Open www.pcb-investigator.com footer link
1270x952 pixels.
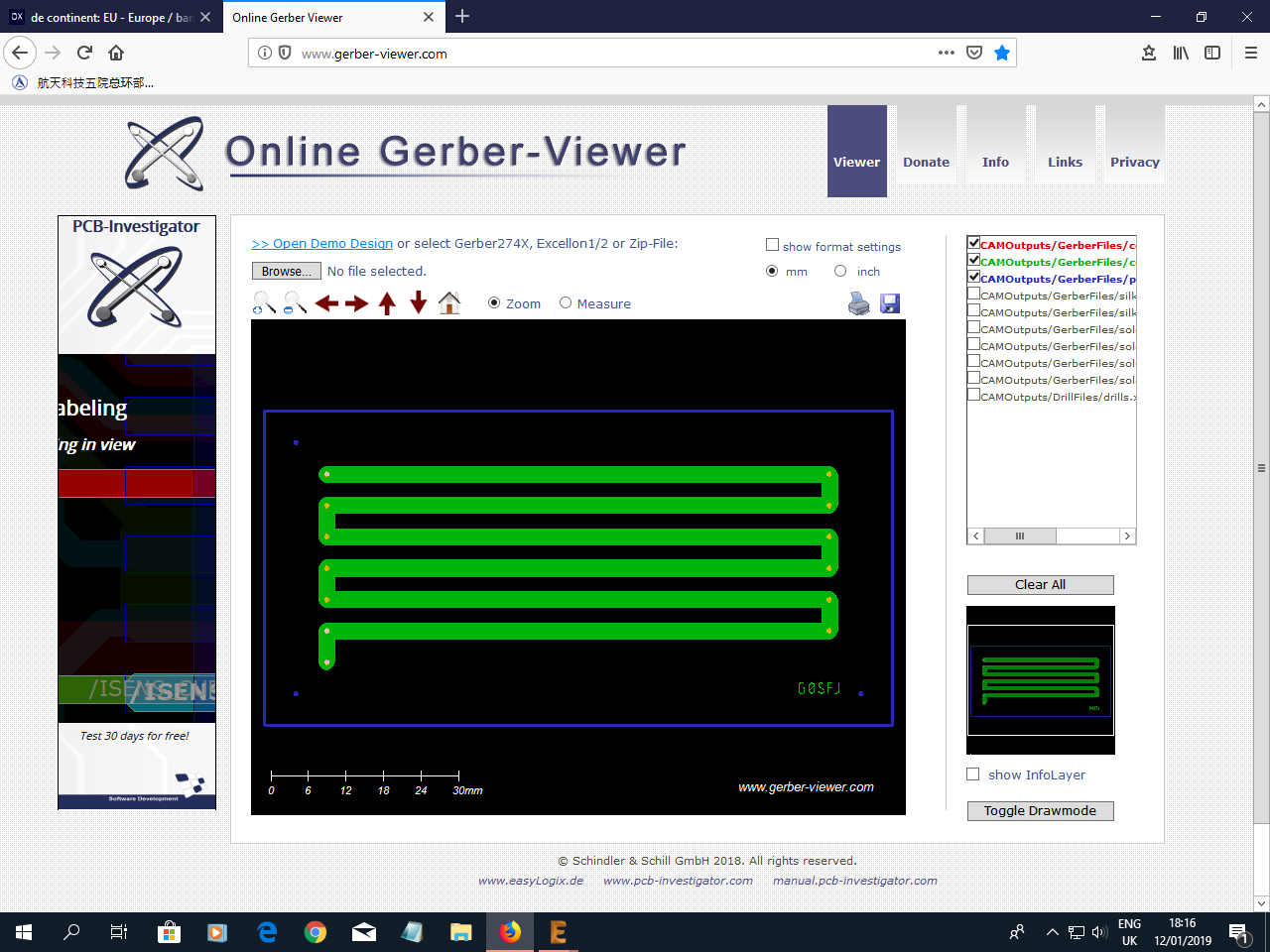[678, 881]
